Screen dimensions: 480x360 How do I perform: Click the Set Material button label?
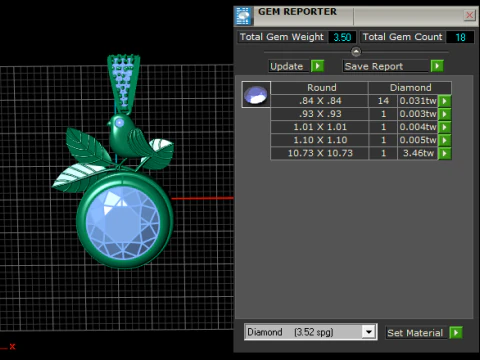pyautogui.click(x=415, y=333)
